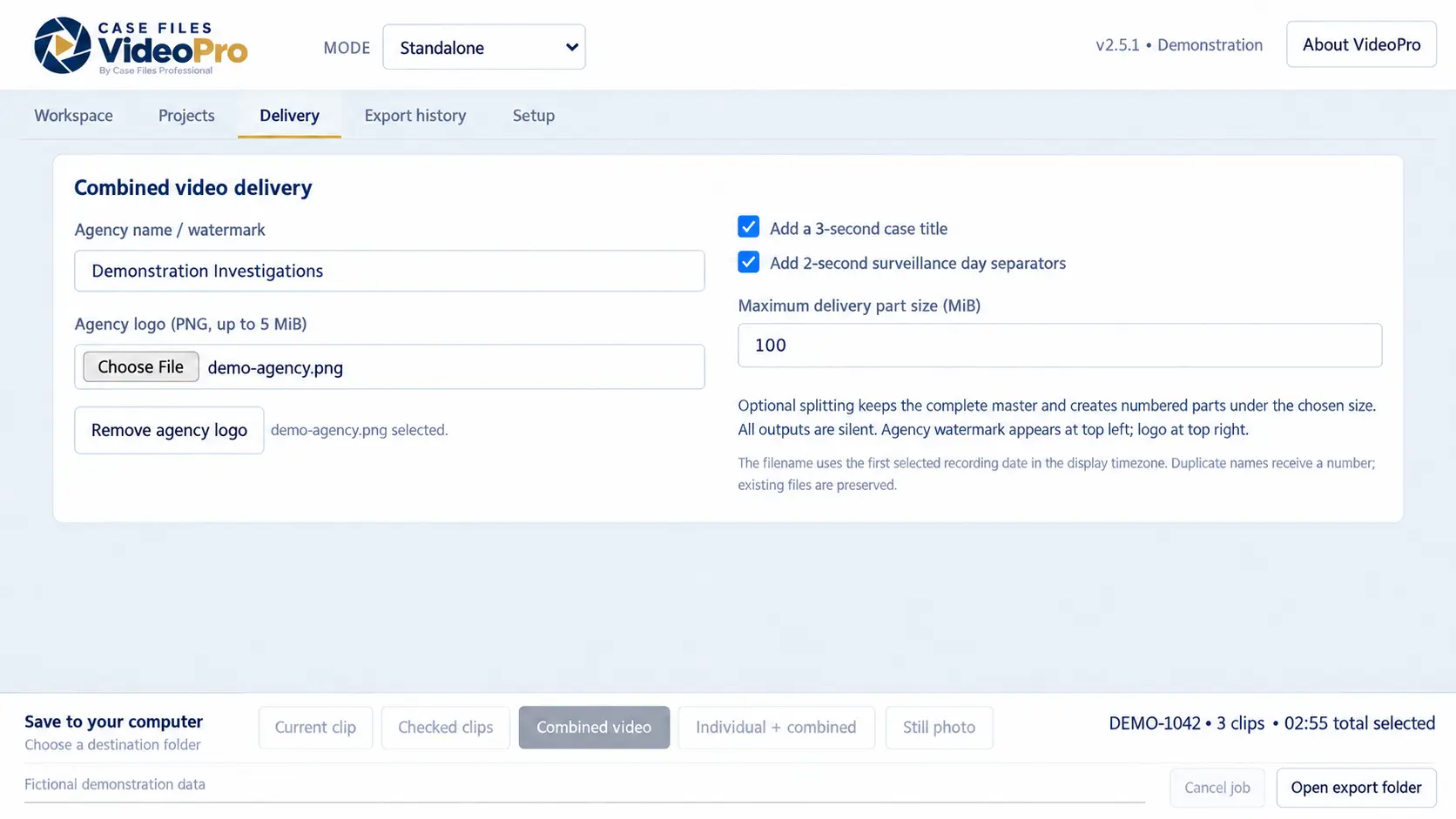Open the MODE Standalone dropdown
This screenshot has width=1456, height=819.
[x=484, y=47]
